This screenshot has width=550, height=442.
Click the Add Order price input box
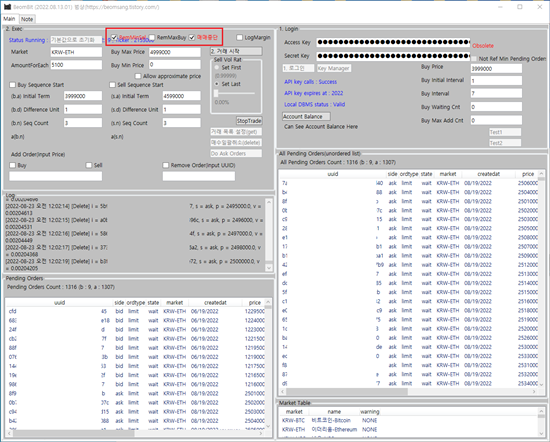pyautogui.click(x=55, y=176)
